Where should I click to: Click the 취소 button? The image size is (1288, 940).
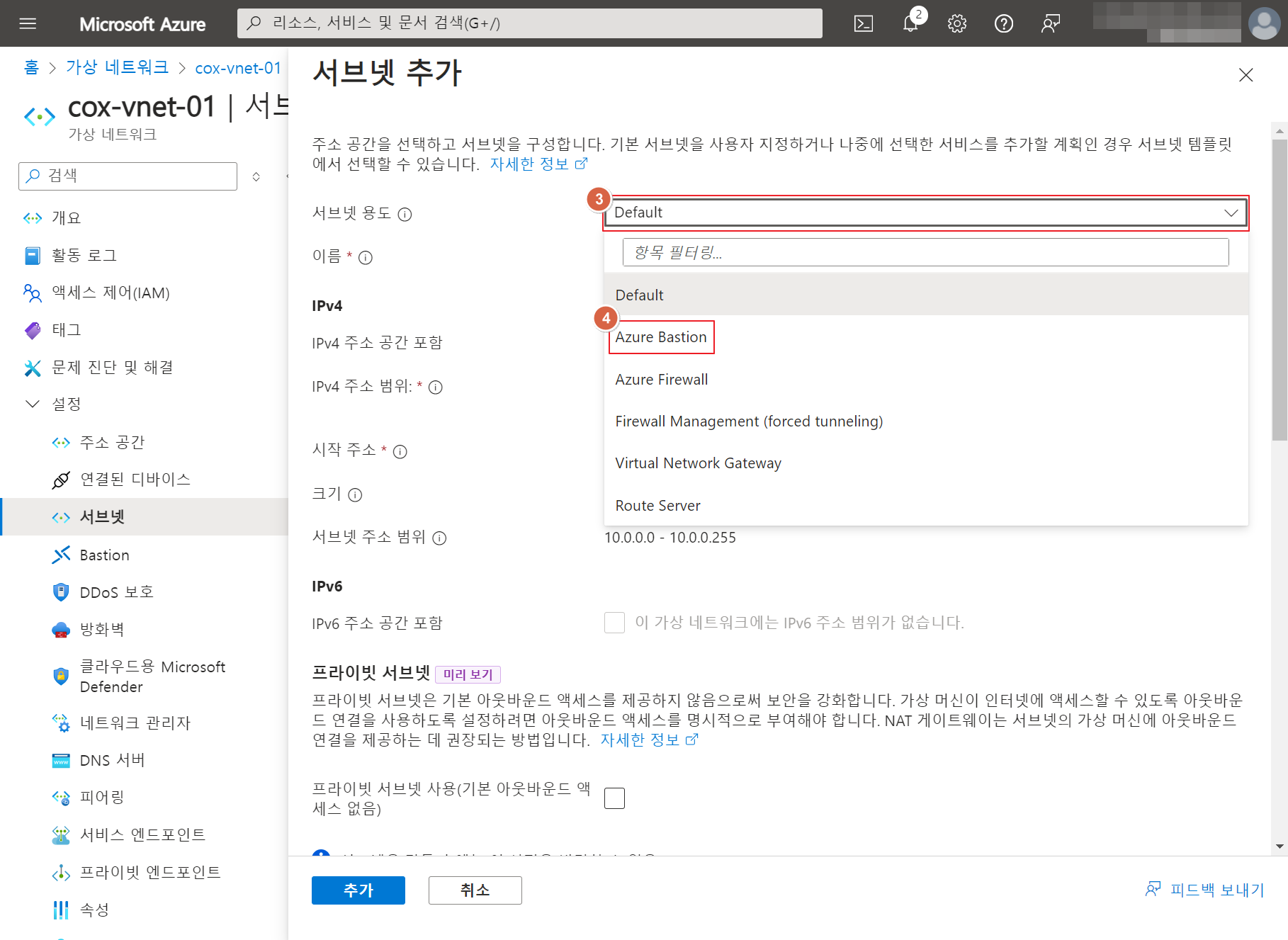pos(475,890)
